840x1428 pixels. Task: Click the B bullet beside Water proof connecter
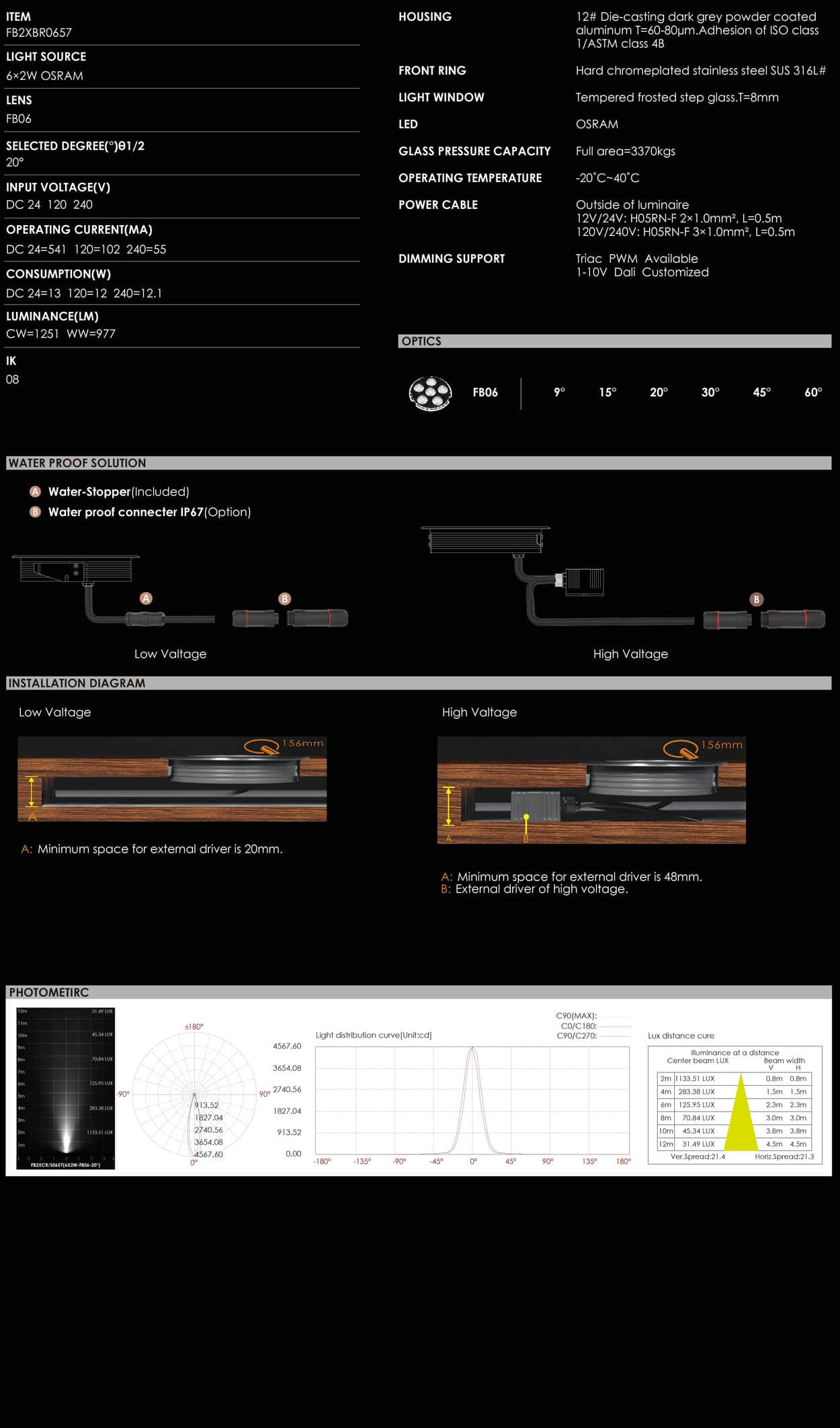pos(36,512)
